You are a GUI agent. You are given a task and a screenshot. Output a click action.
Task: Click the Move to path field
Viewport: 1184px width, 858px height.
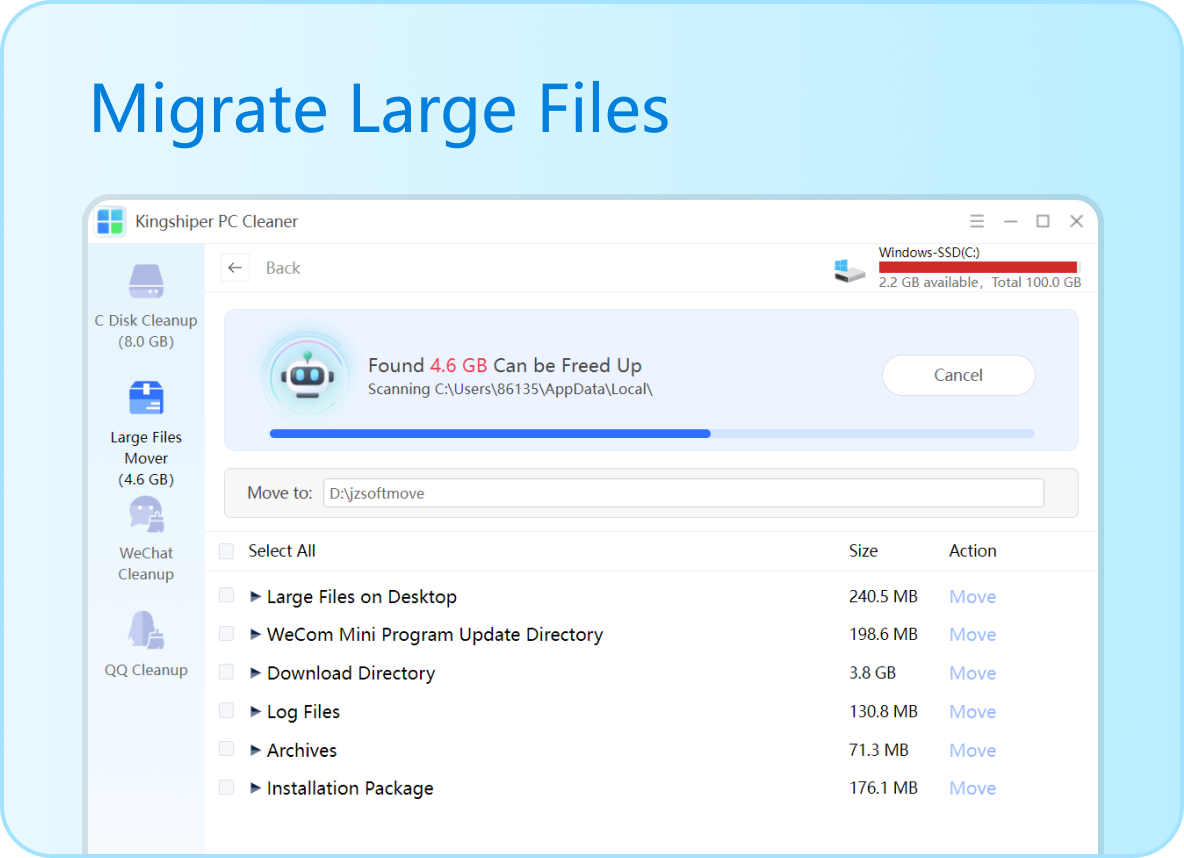coord(683,493)
